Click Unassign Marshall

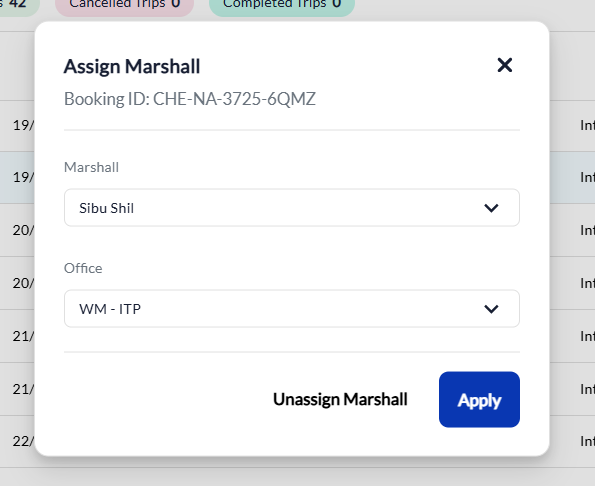(340, 399)
